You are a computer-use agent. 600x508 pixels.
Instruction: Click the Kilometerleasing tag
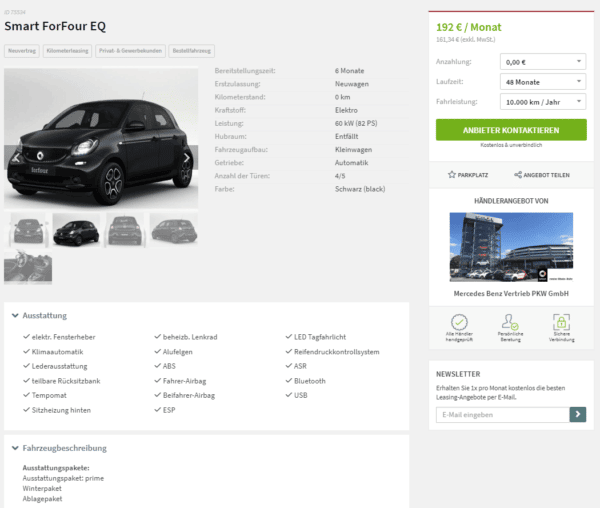[67, 51]
